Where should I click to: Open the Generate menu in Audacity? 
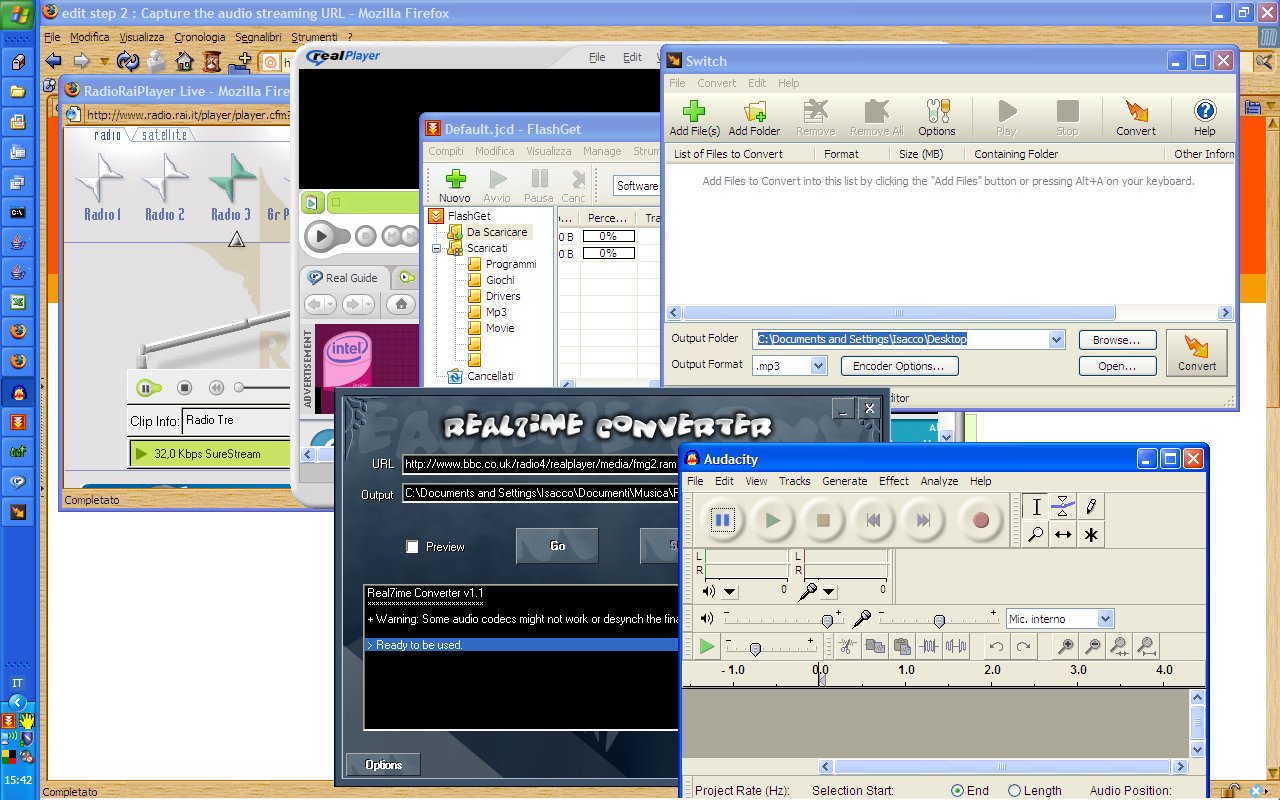[x=845, y=481]
